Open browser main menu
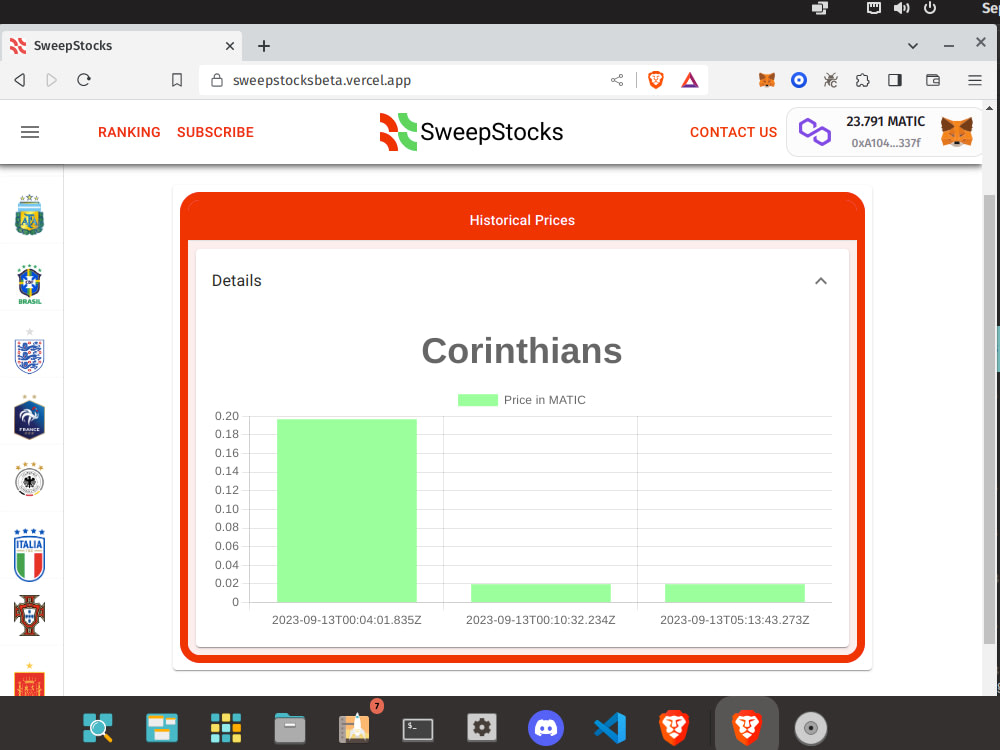 974,80
